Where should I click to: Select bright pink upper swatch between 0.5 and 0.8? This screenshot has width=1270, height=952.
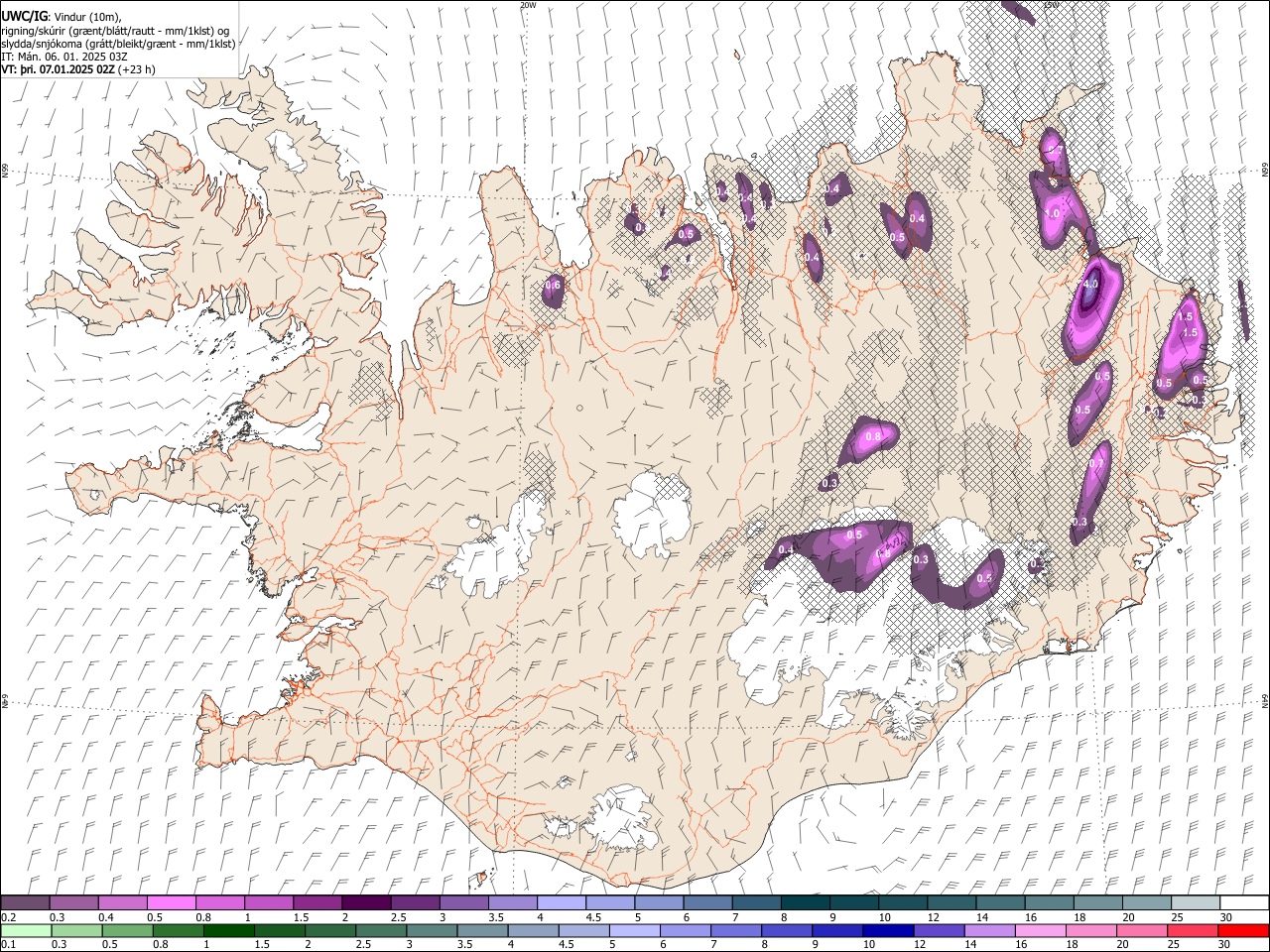pos(172,902)
